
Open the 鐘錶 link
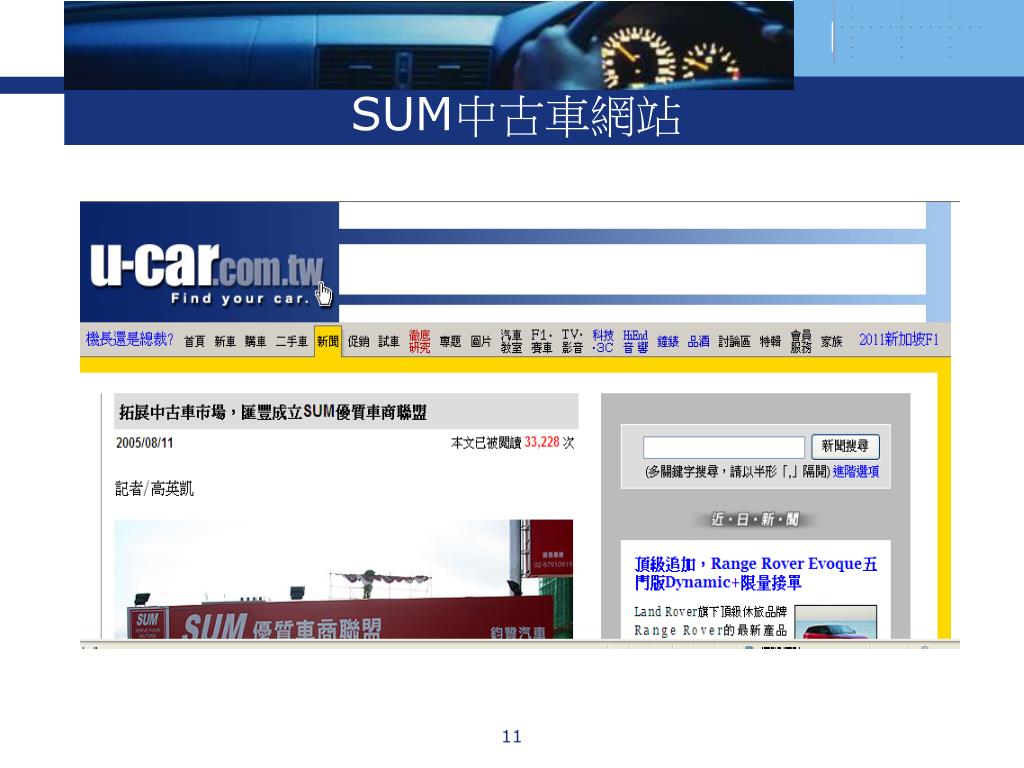pyautogui.click(x=667, y=342)
